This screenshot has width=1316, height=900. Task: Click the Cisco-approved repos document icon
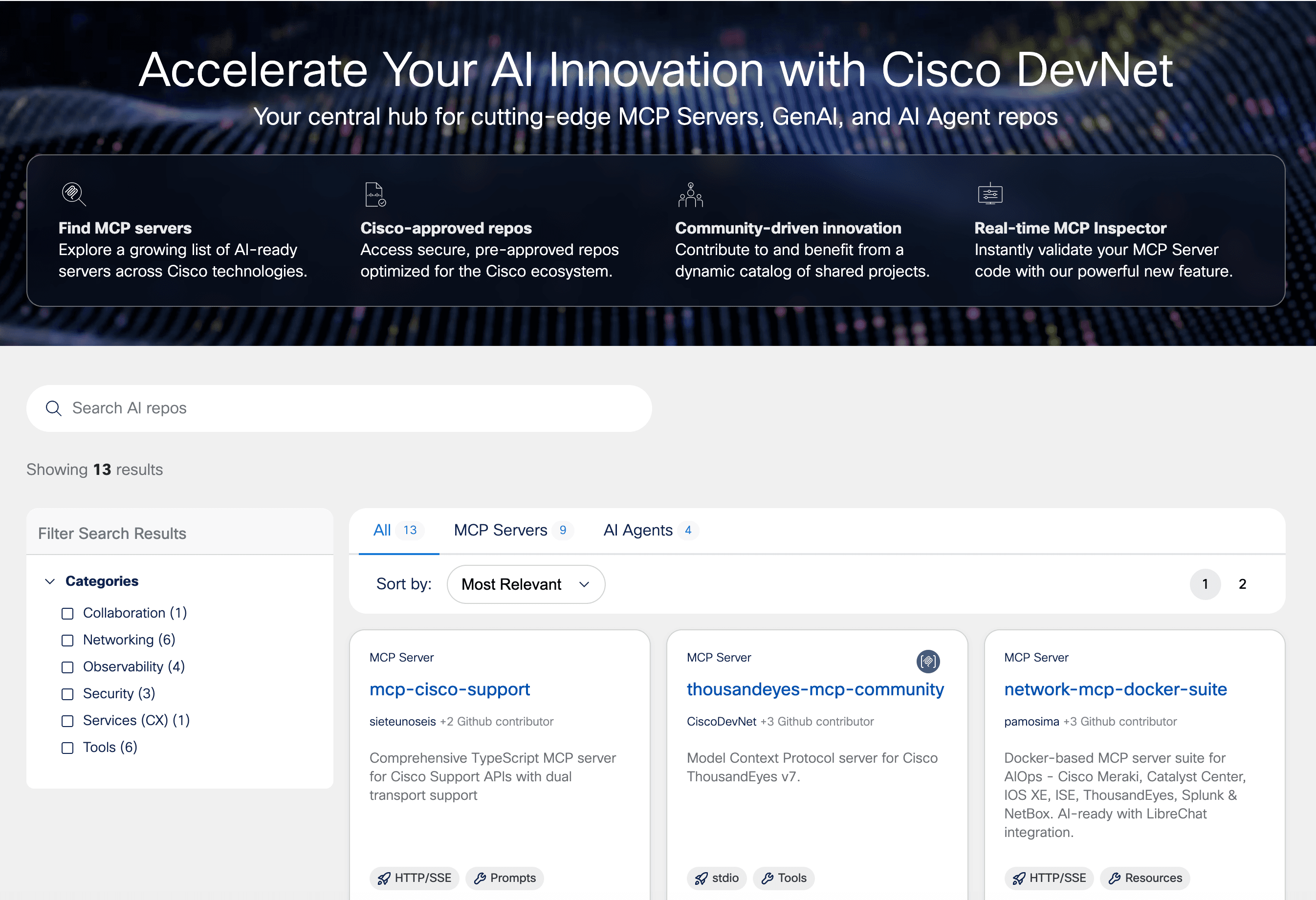(374, 195)
